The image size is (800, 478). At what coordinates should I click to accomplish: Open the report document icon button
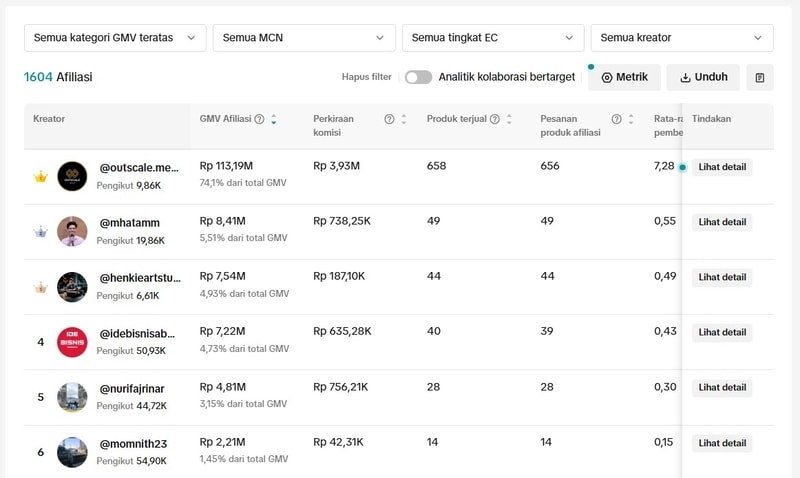[x=760, y=77]
